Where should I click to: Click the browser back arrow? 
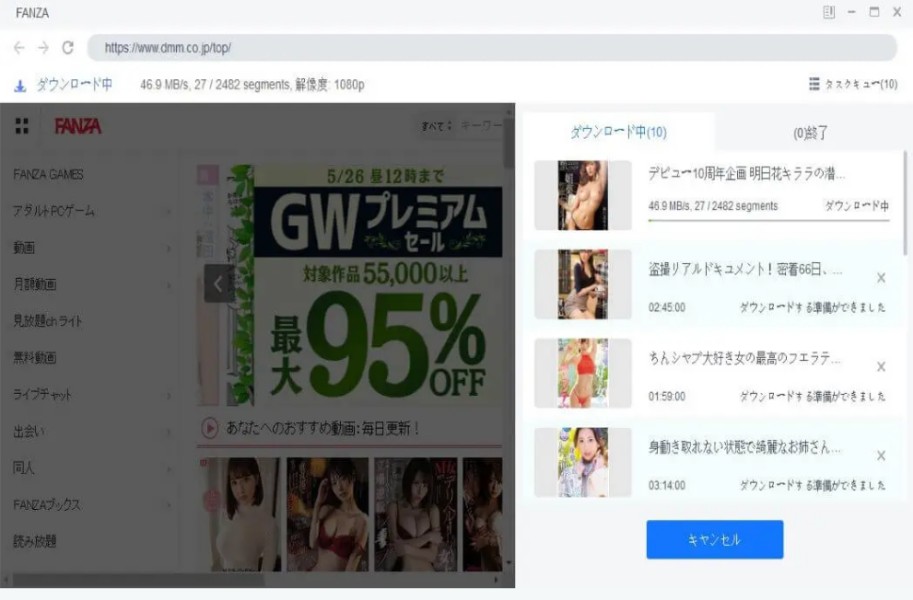[x=20, y=47]
